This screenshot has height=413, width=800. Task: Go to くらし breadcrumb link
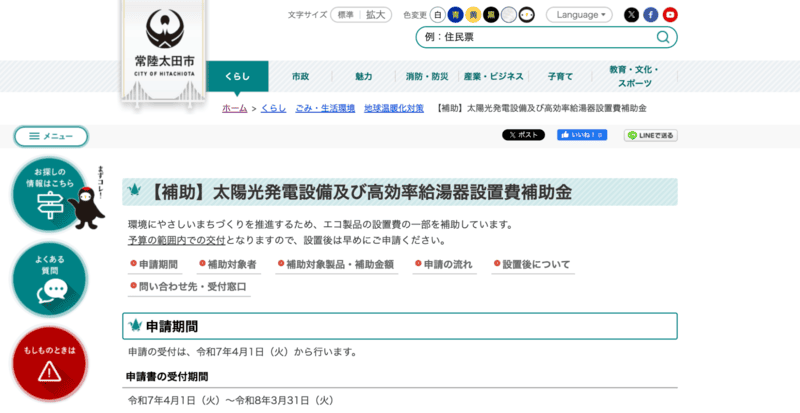click(273, 108)
